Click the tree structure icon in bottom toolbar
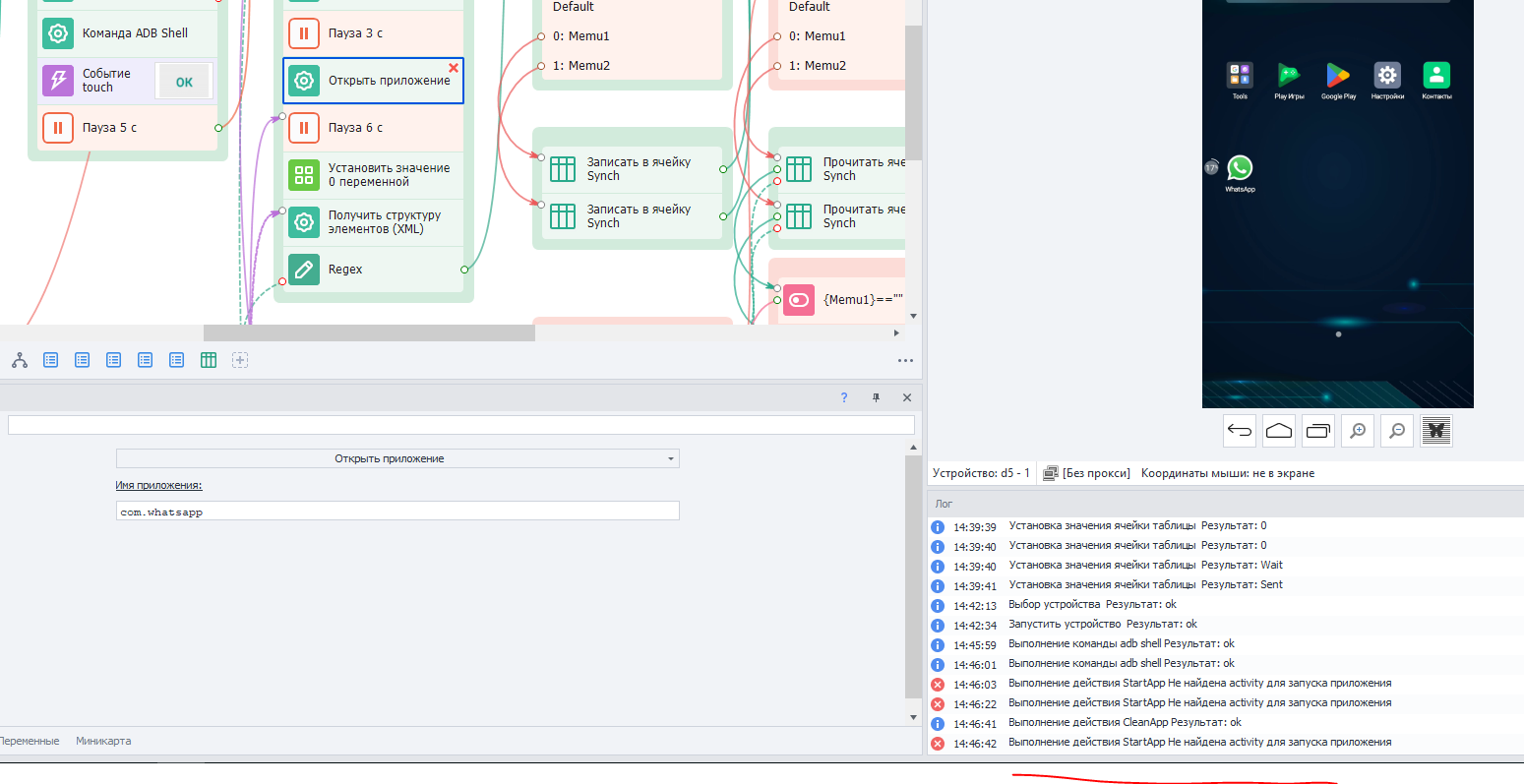This screenshot has height=784, width=1524. click(x=20, y=360)
